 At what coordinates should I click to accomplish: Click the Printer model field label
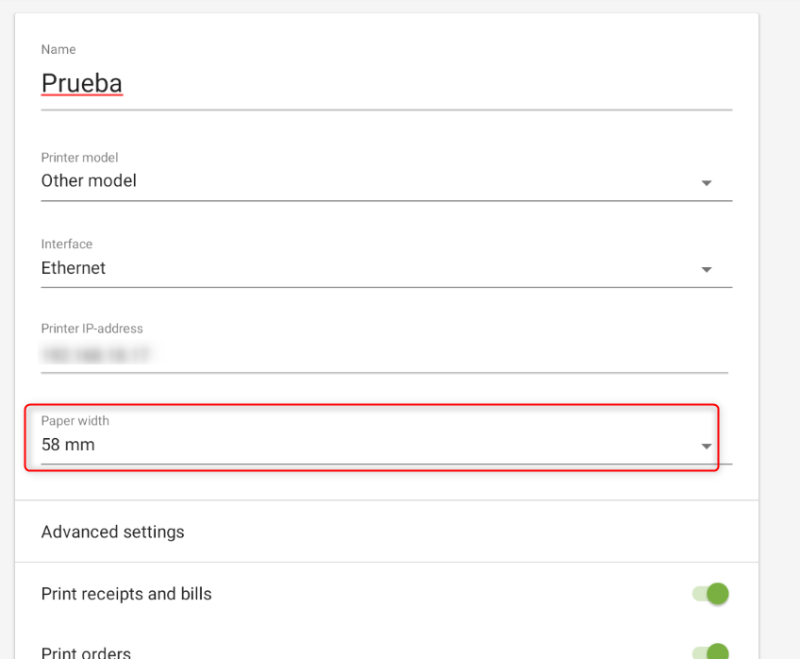click(79, 158)
